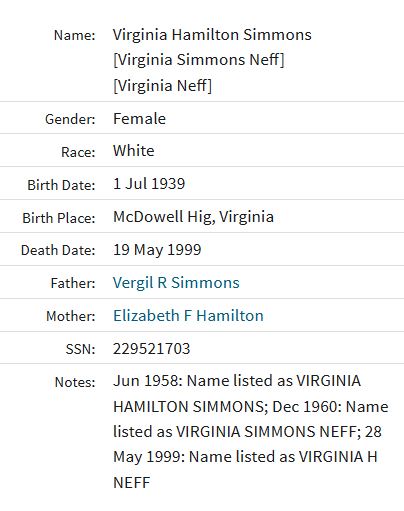Screen dimensions: 404x511
Task: Click the Notes text about Jun 1958
Action: [251, 431]
